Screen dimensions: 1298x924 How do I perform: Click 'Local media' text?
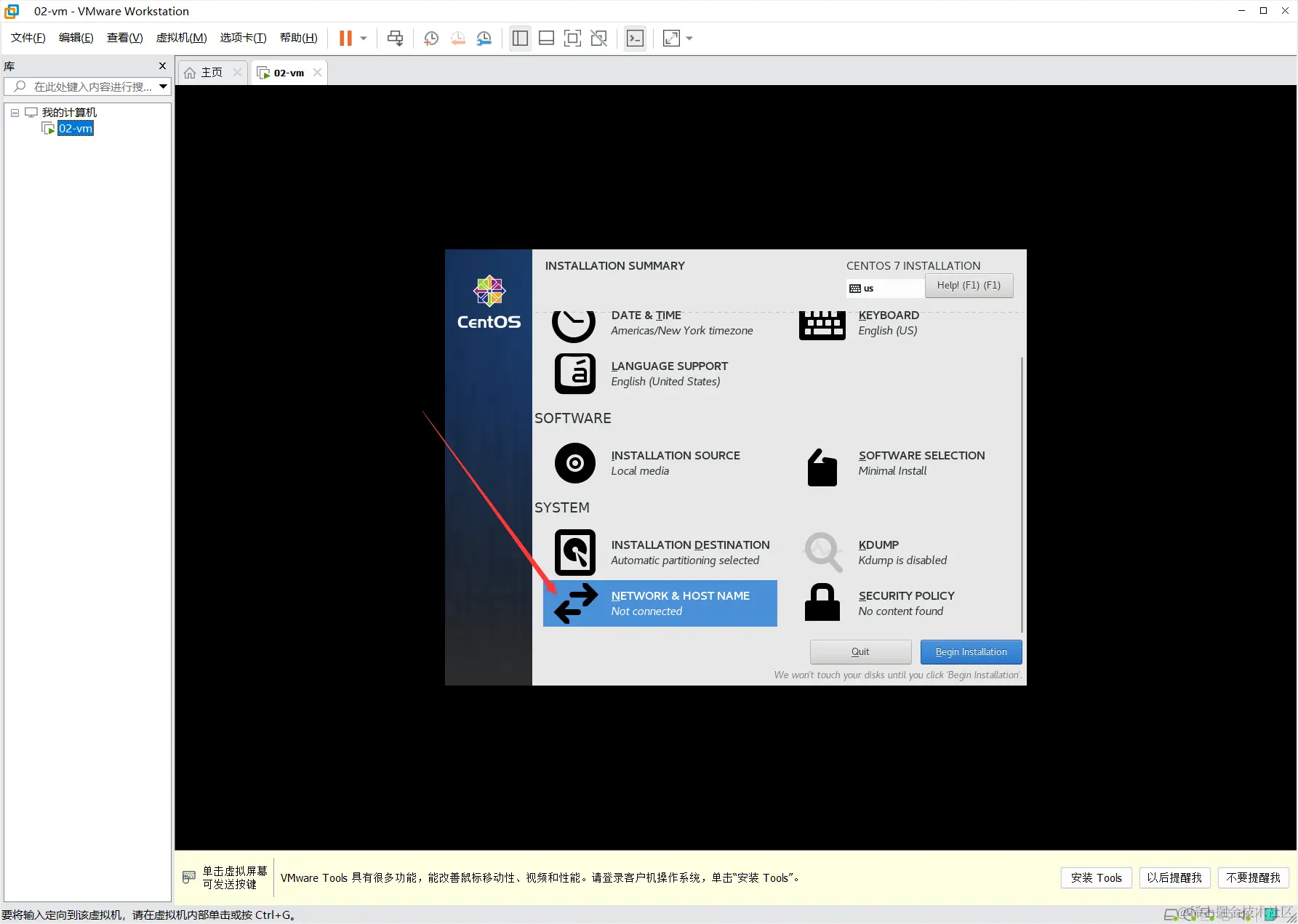(x=640, y=471)
